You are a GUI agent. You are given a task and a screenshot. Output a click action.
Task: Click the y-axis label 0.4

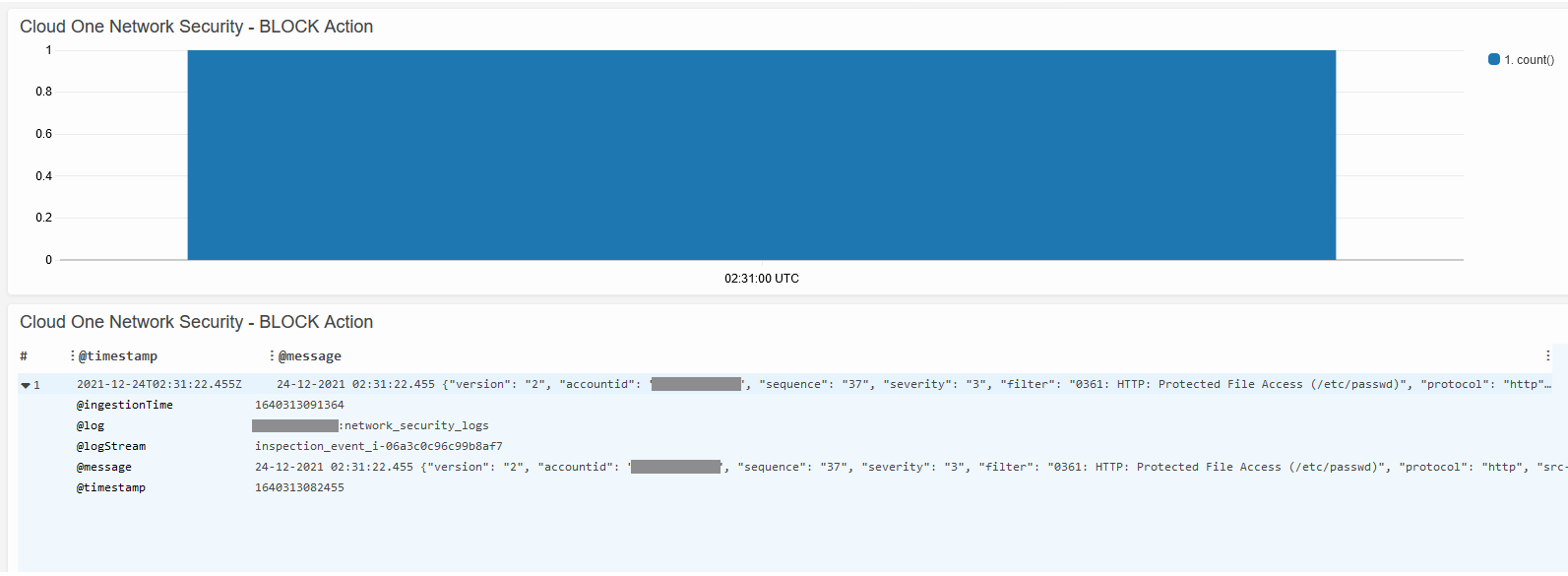pos(44,176)
